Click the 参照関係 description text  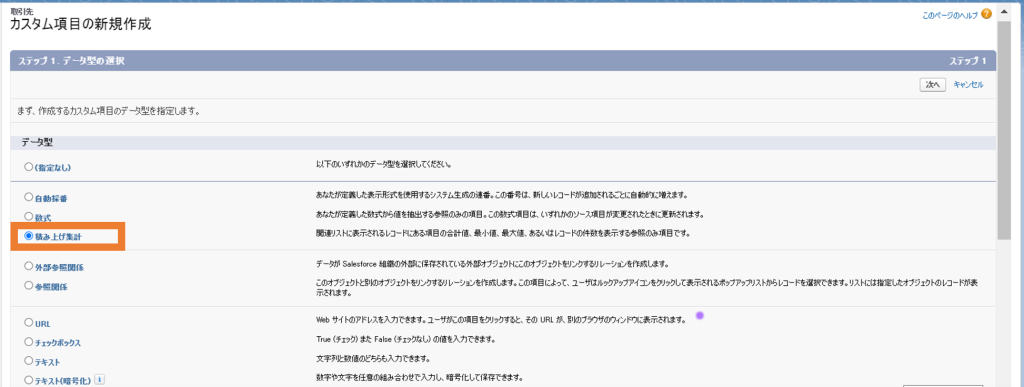(646, 288)
